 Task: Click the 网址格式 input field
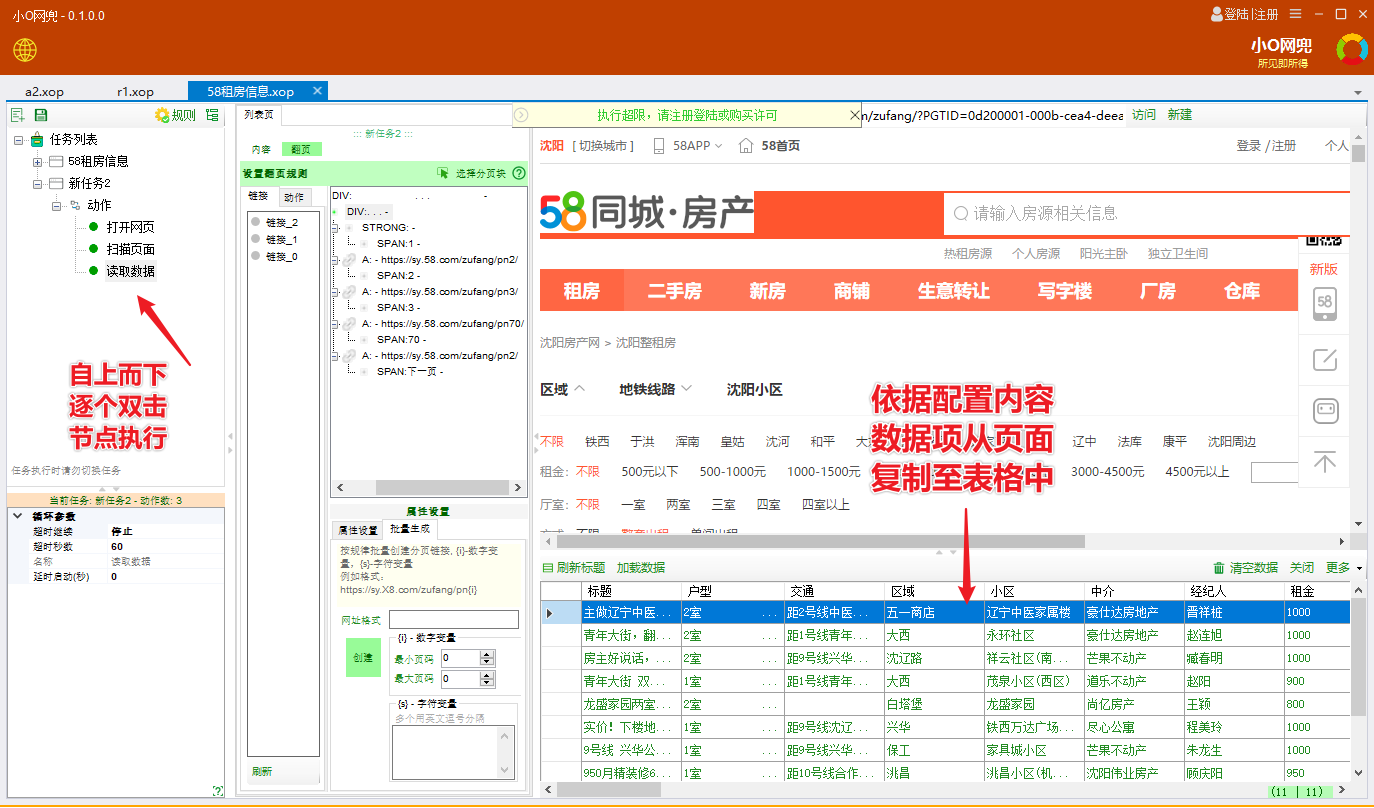click(x=454, y=620)
